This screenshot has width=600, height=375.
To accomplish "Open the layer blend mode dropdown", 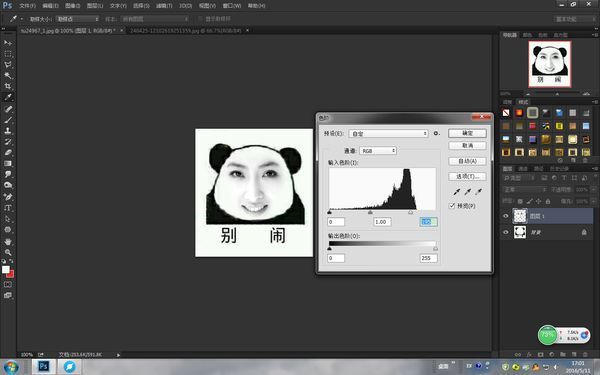I will [x=525, y=189].
